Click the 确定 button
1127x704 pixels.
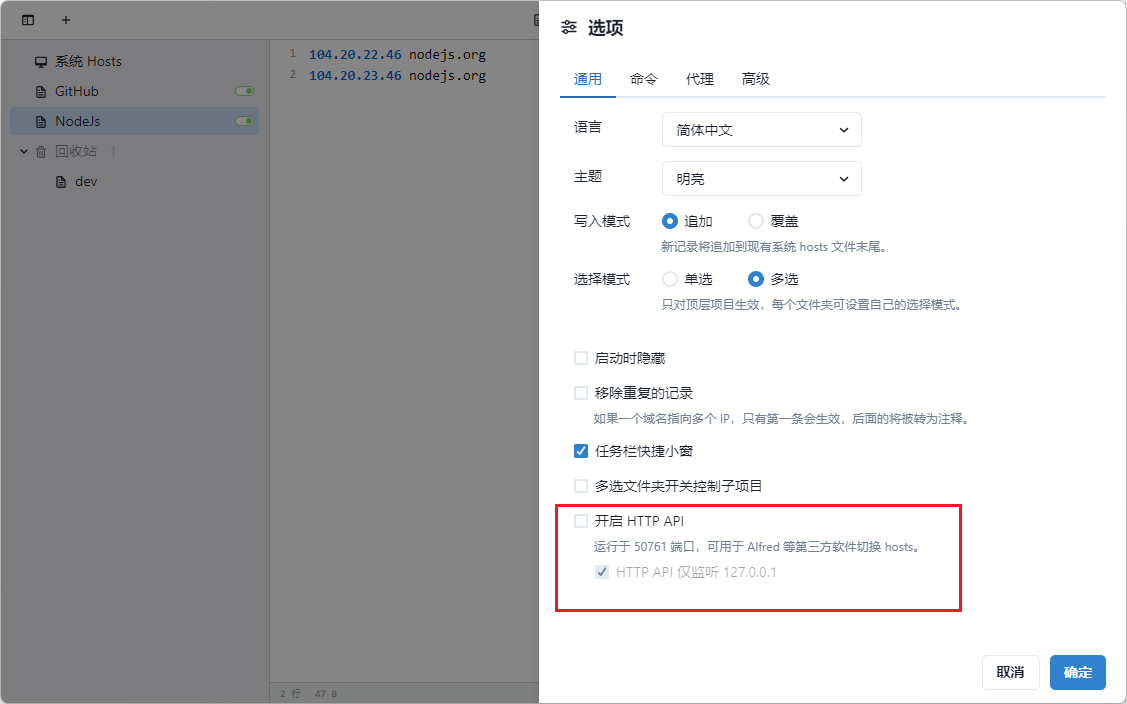coord(1077,673)
